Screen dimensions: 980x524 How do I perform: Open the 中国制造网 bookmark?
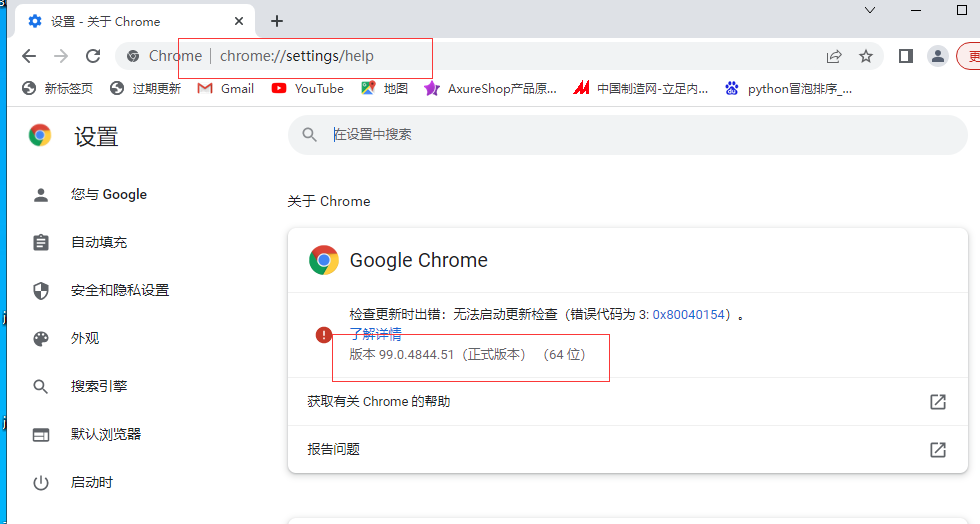pos(641,89)
